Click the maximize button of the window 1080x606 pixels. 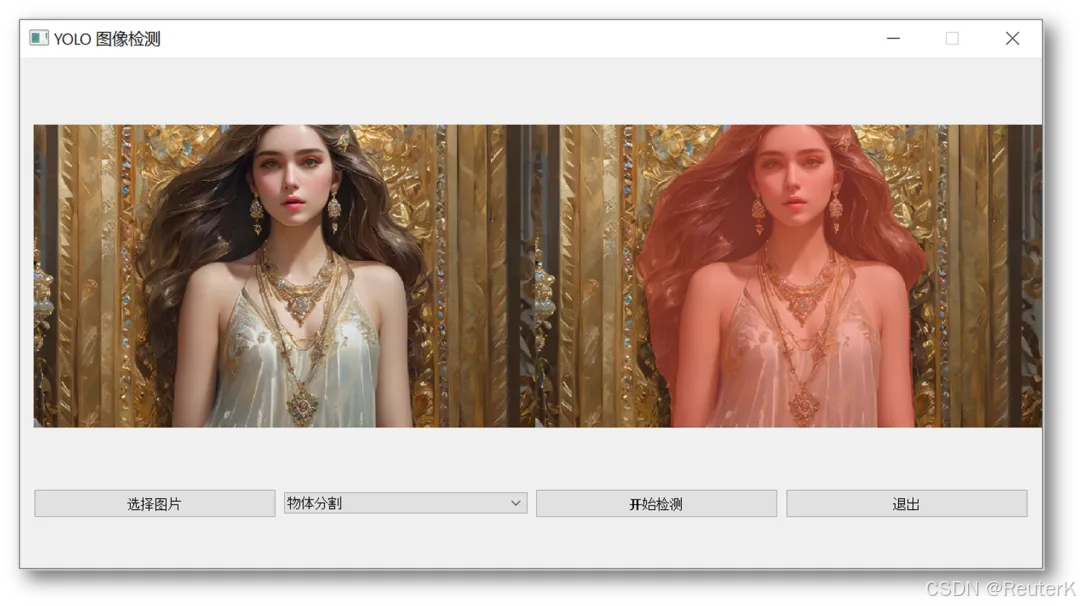click(951, 38)
